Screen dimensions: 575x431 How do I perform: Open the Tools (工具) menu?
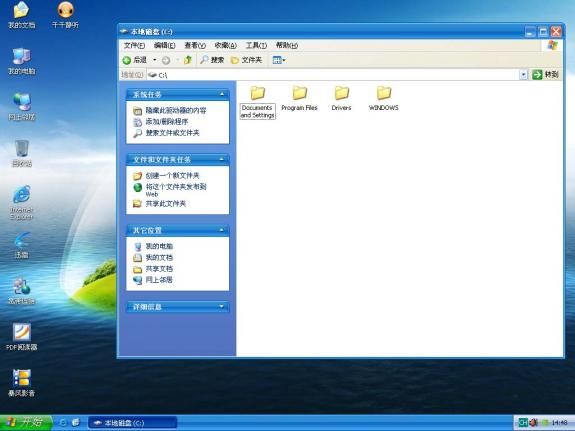pos(256,45)
